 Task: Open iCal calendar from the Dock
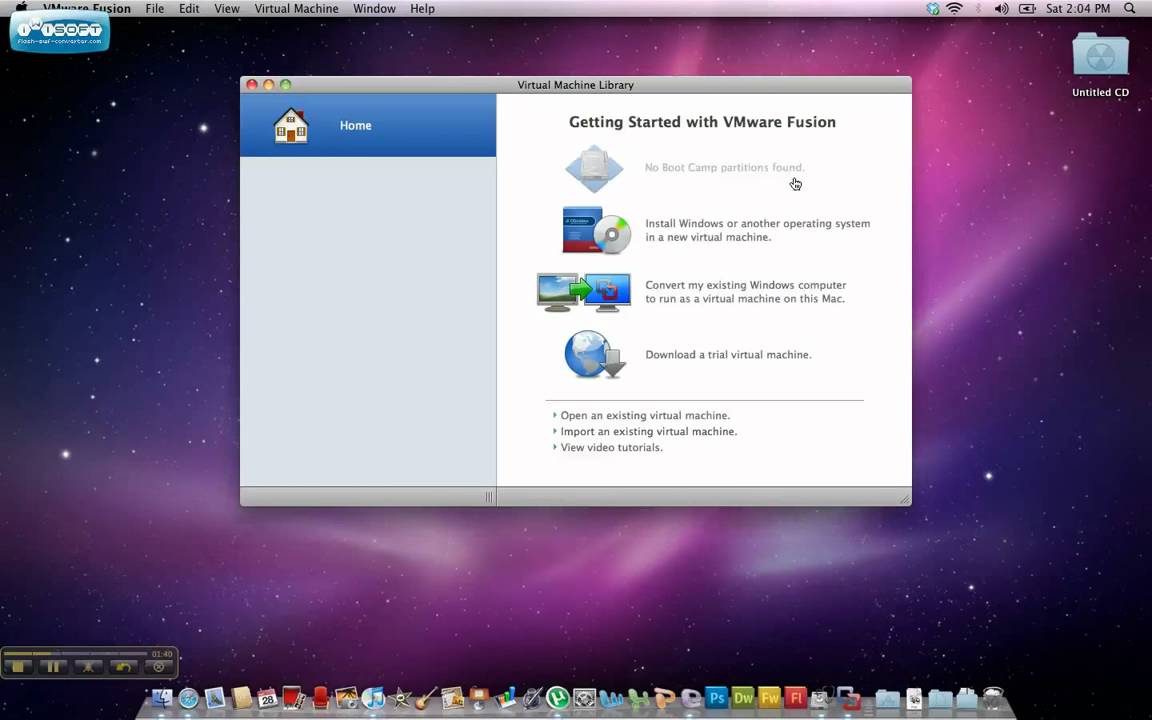click(267, 698)
